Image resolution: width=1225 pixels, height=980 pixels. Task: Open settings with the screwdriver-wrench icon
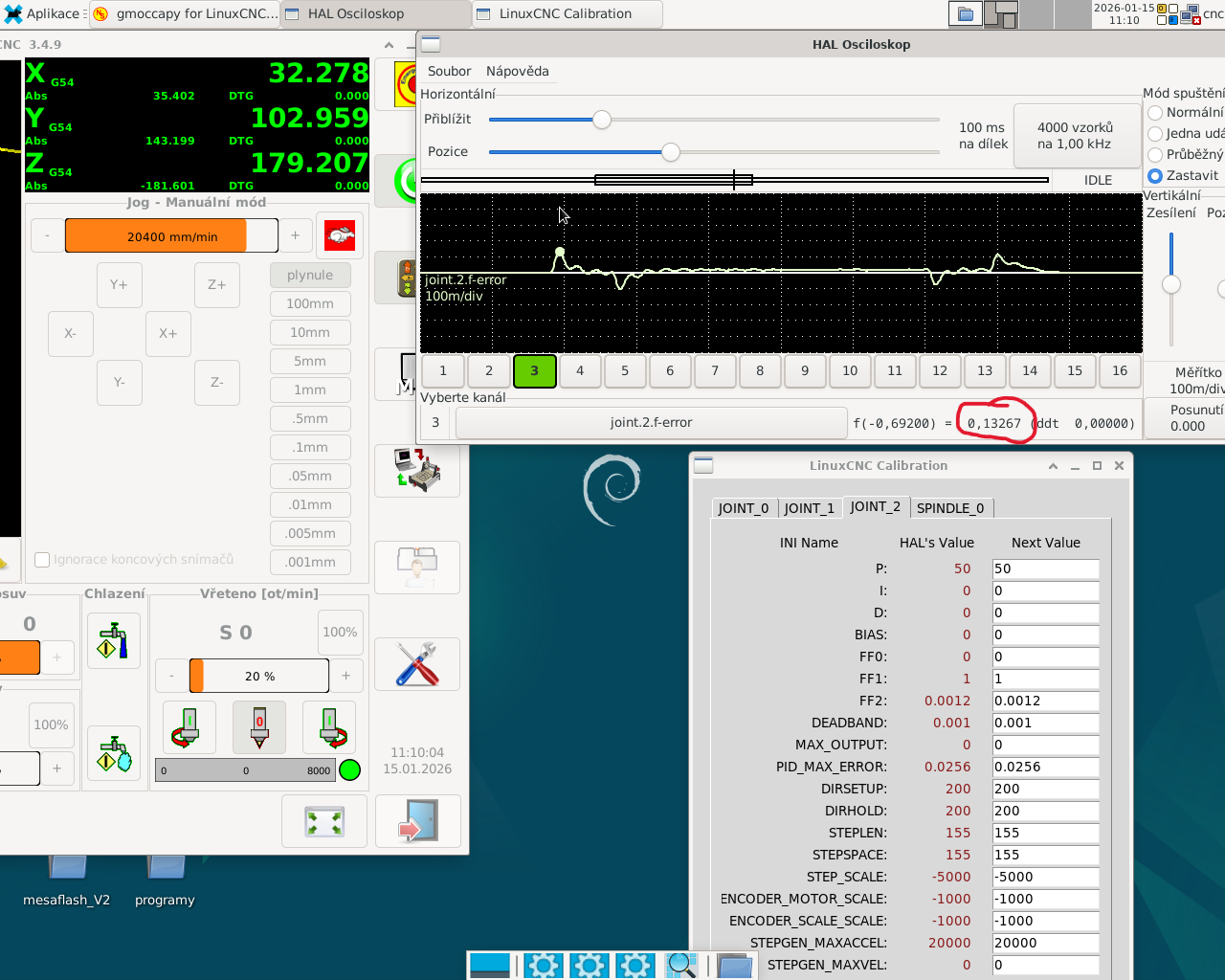(x=417, y=664)
